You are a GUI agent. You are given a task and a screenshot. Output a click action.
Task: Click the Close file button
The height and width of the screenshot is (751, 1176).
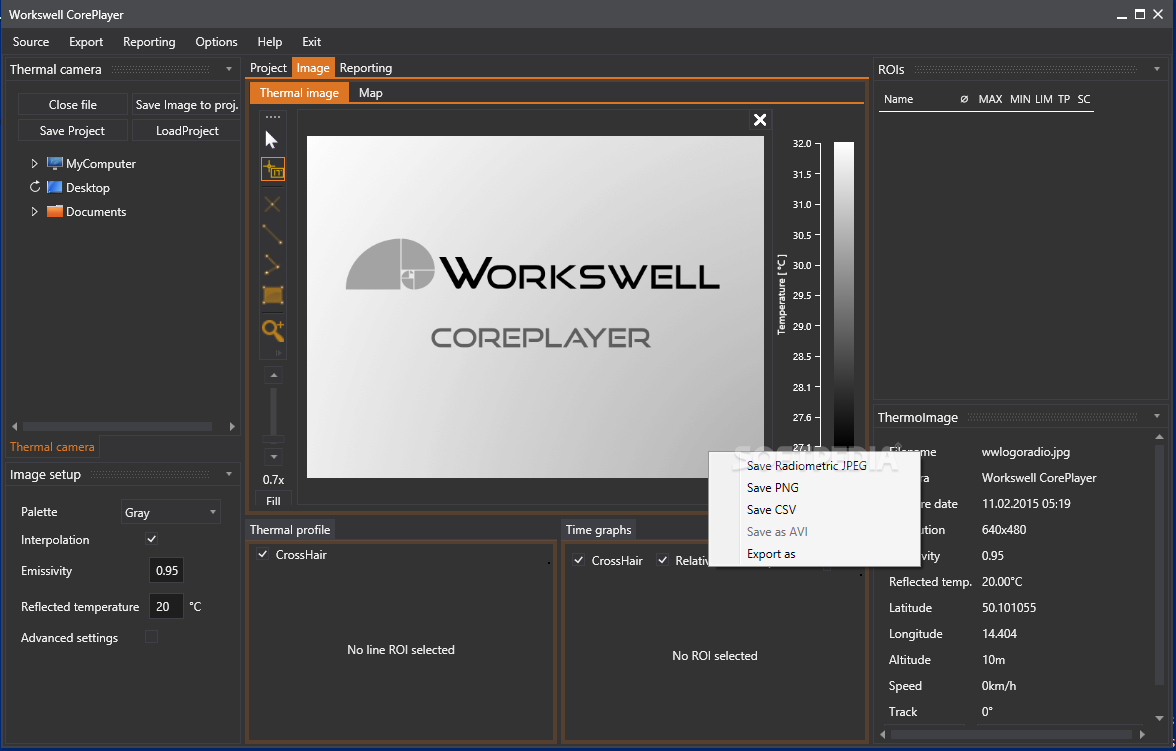pos(73,105)
